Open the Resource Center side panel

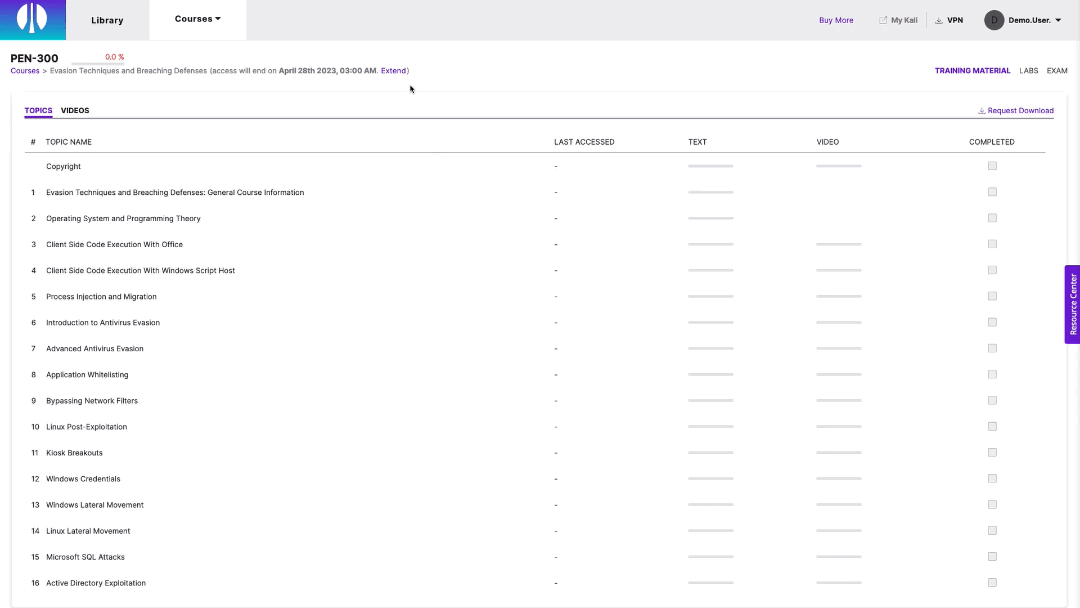point(1071,304)
